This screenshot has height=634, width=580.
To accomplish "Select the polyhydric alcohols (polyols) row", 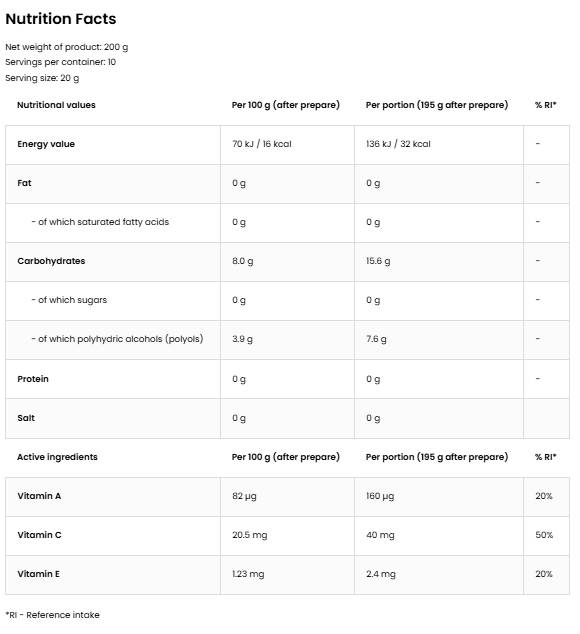I will (x=287, y=339).
